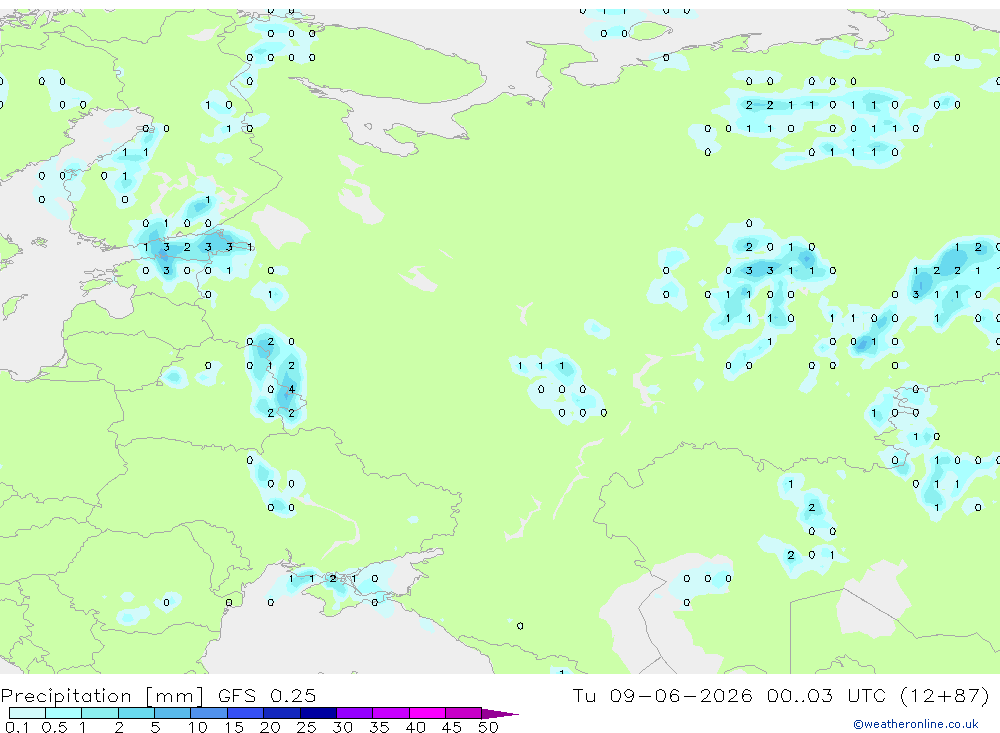This screenshot has width=1000, height=733.
Task: Click the "Precipitation [mm]" title text
Action: 102,696
